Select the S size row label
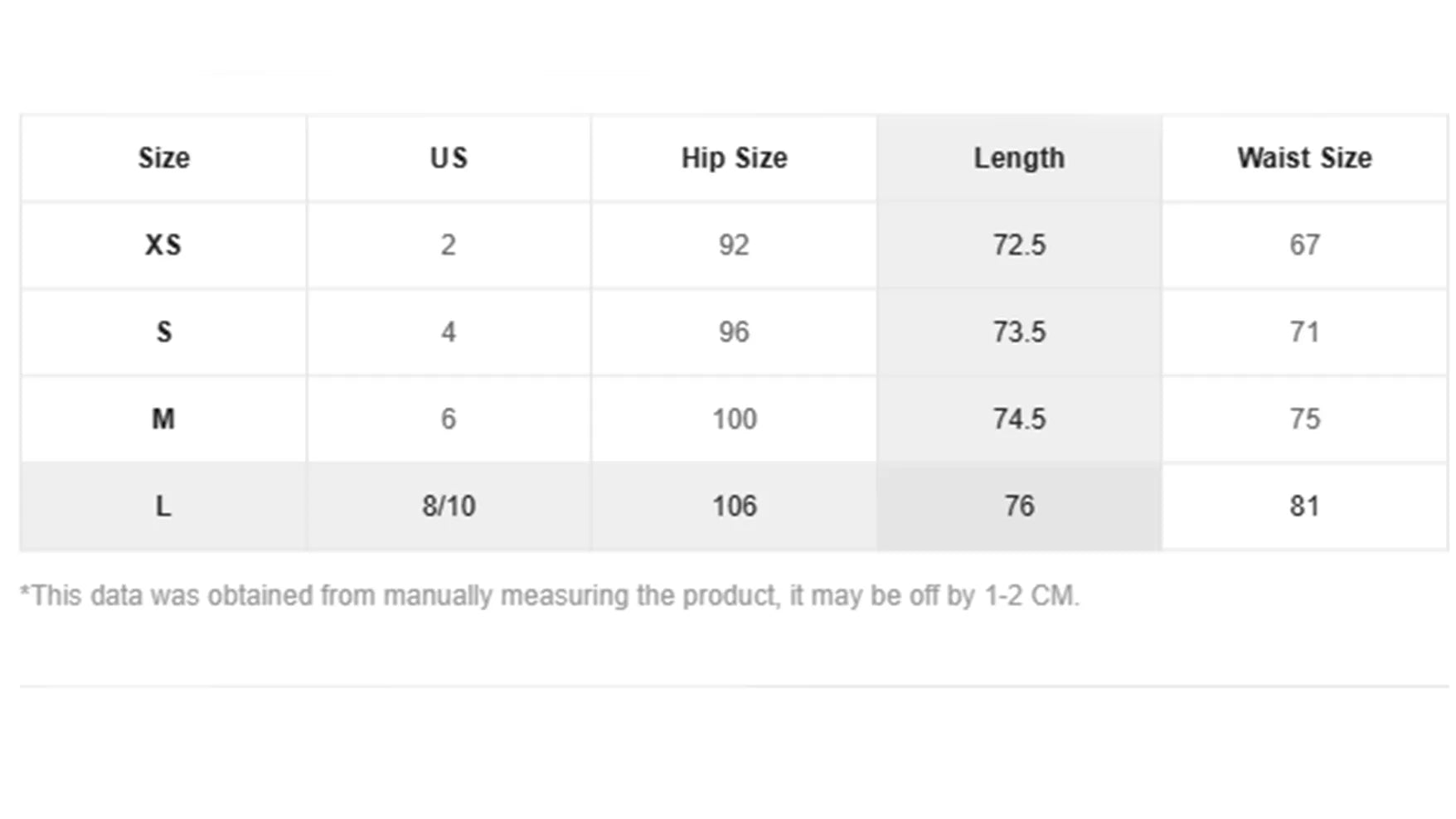The width and height of the screenshot is (1456, 819). point(163,332)
